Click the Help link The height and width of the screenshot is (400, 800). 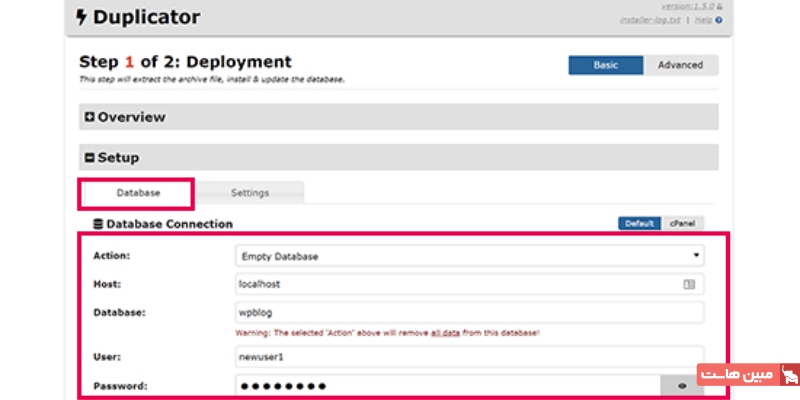click(x=704, y=19)
